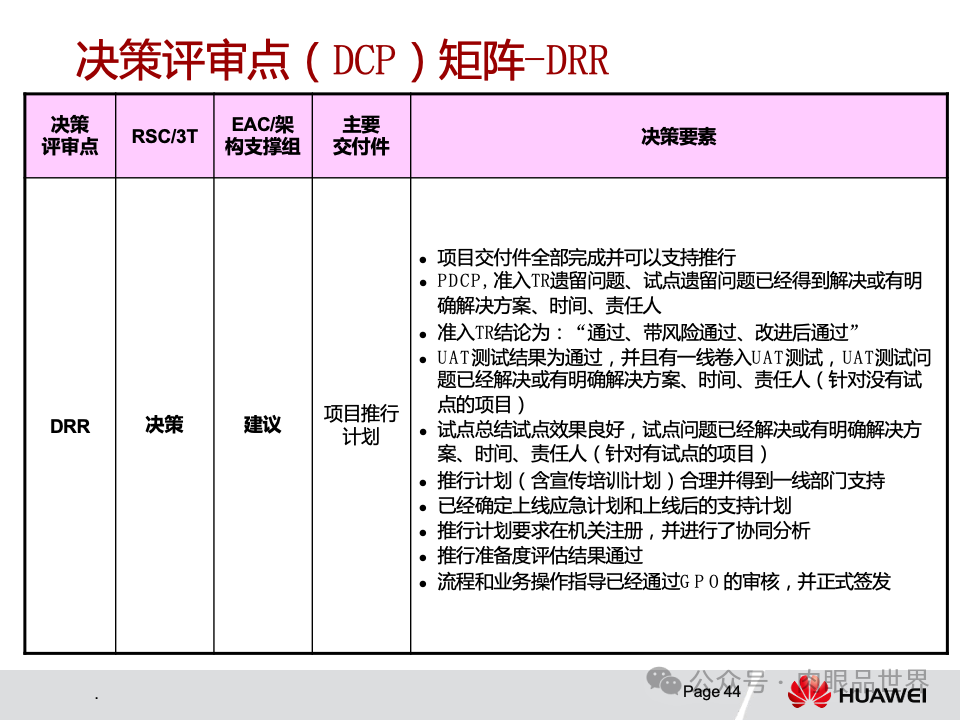This screenshot has height=720, width=960.
Task: Click bullet 已经确定上线应急计划
Action: tap(614, 506)
